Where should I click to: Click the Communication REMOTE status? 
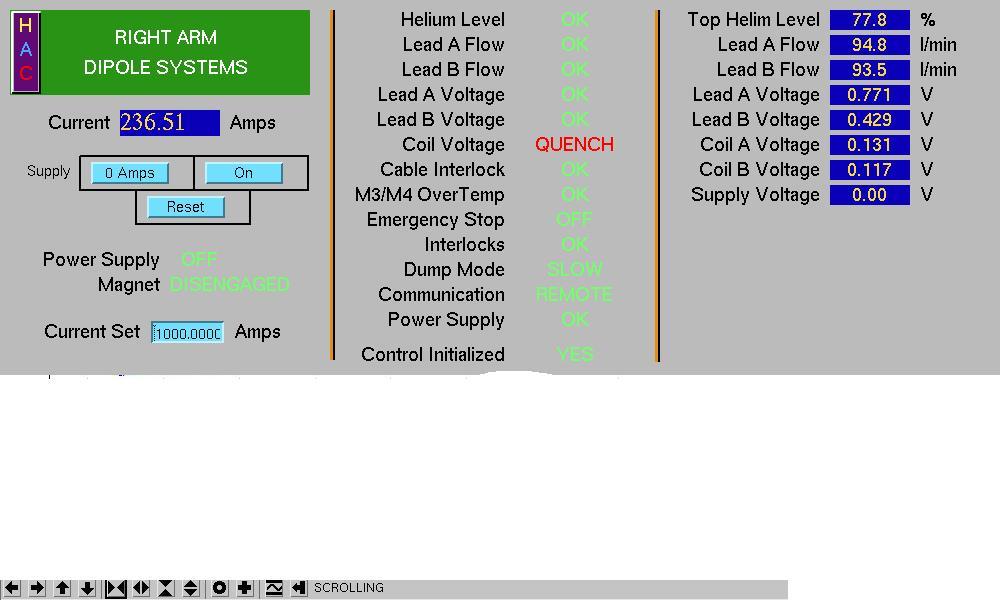[574, 295]
